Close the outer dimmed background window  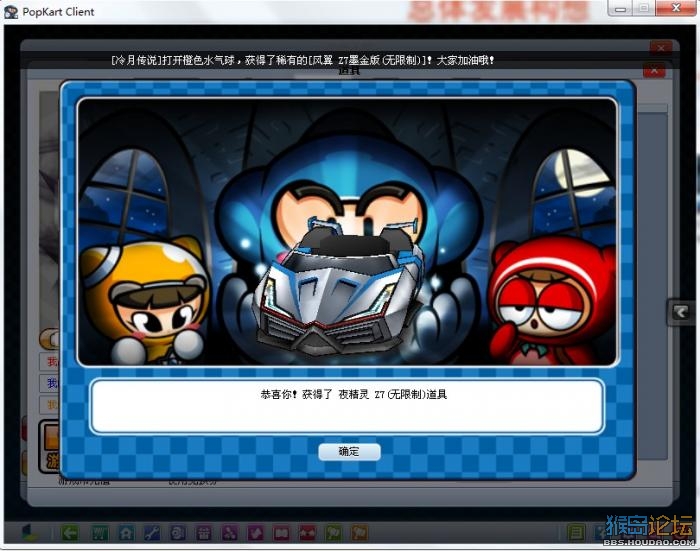pyautogui.click(x=661, y=48)
